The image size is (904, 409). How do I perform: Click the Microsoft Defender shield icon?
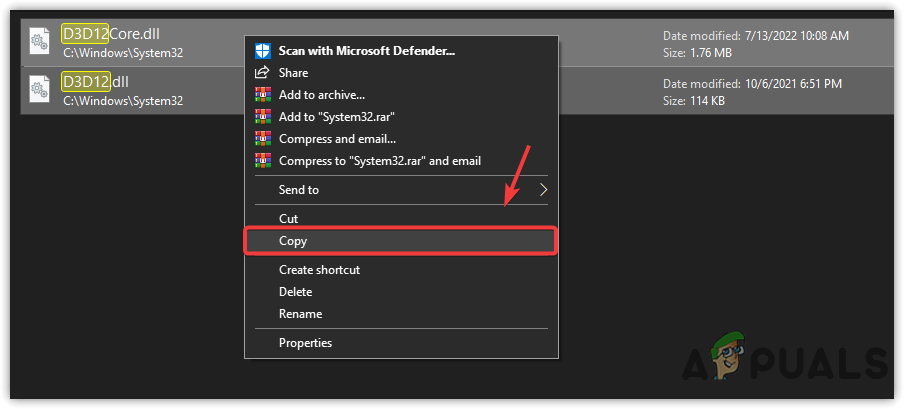(x=263, y=50)
